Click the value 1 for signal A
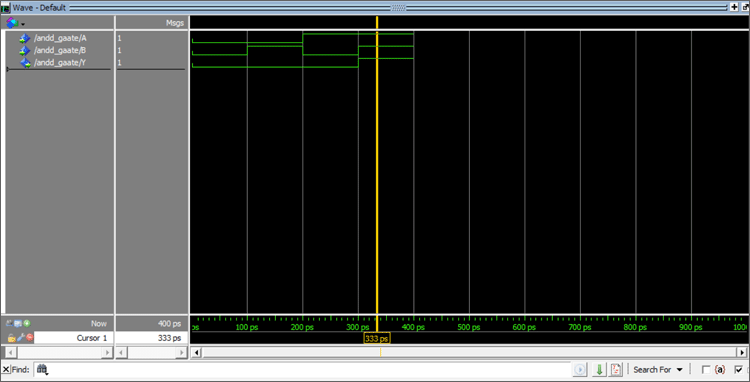 tap(120, 38)
